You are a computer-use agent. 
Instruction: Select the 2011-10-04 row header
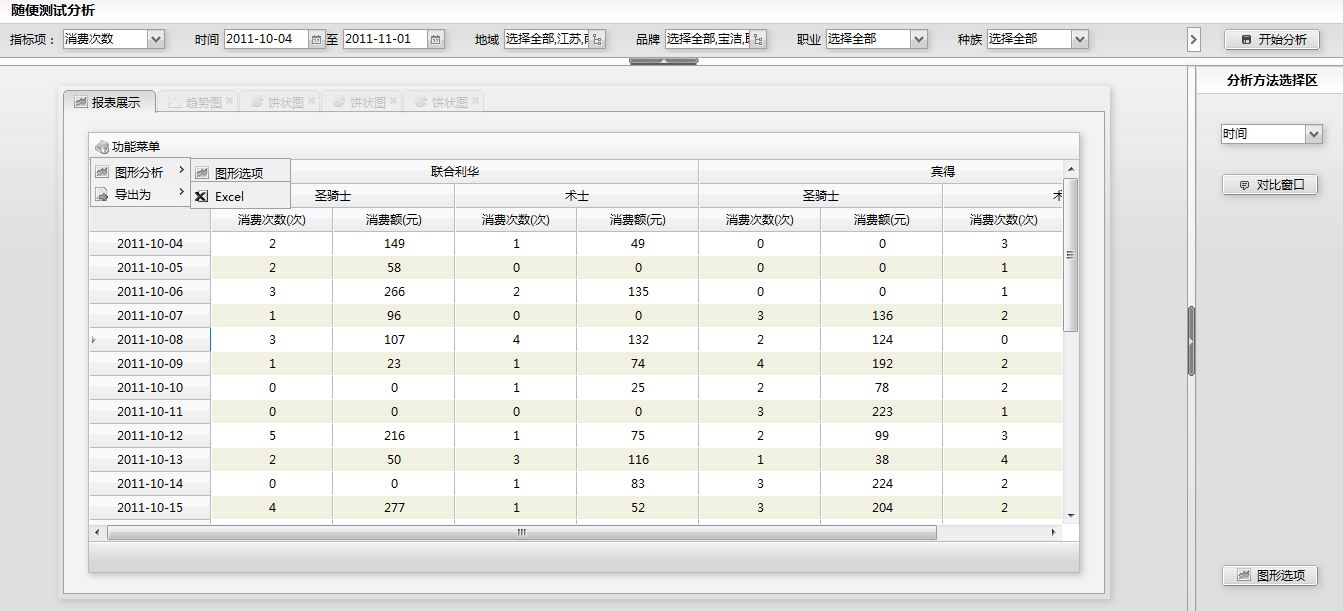tap(150, 243)
